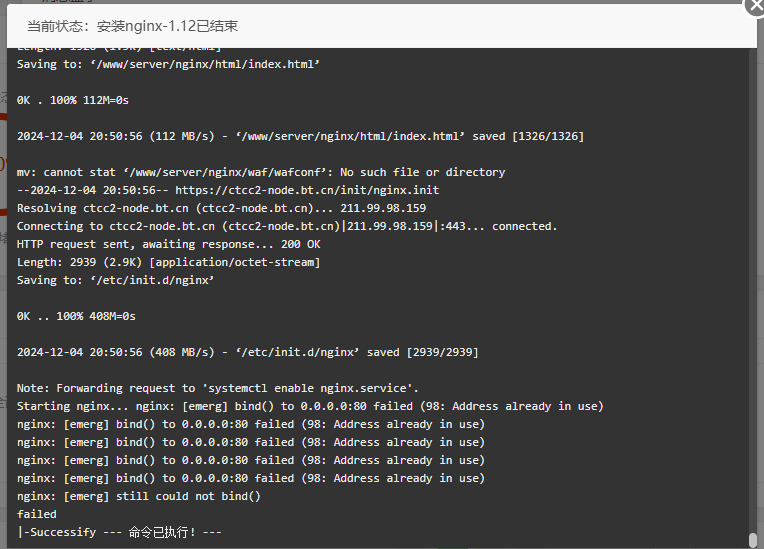Click the 'Starting nginx...' log line
The width and height of the screenshot is (764, 549).
click(x=310, y=406)
